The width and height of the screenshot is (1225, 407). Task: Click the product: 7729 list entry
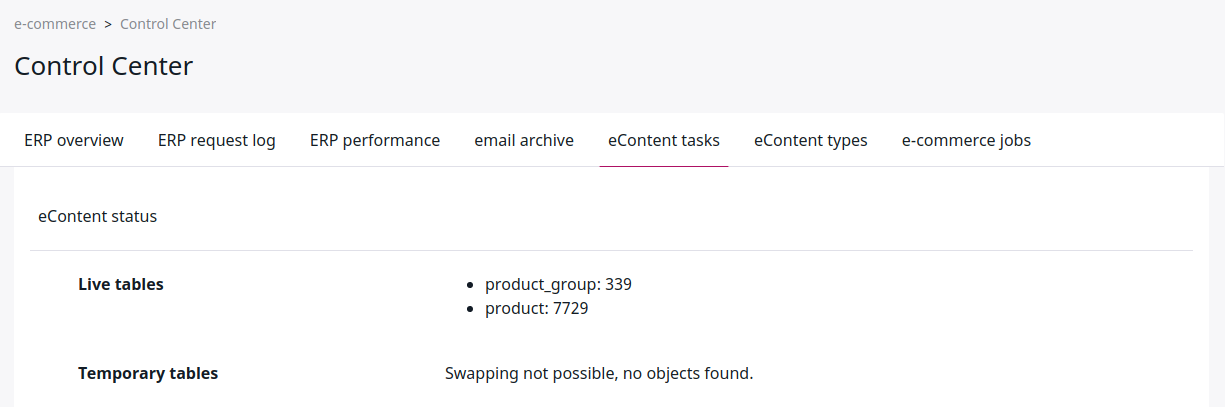coord(536,309)
